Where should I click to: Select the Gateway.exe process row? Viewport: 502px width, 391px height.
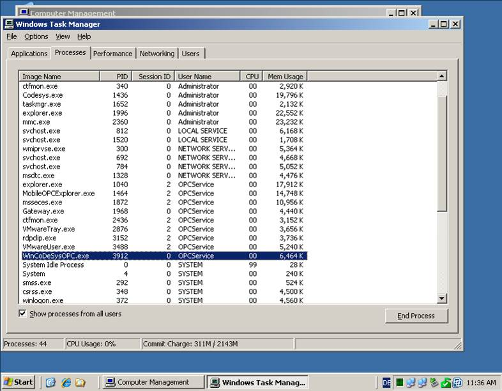click(163, 211)
